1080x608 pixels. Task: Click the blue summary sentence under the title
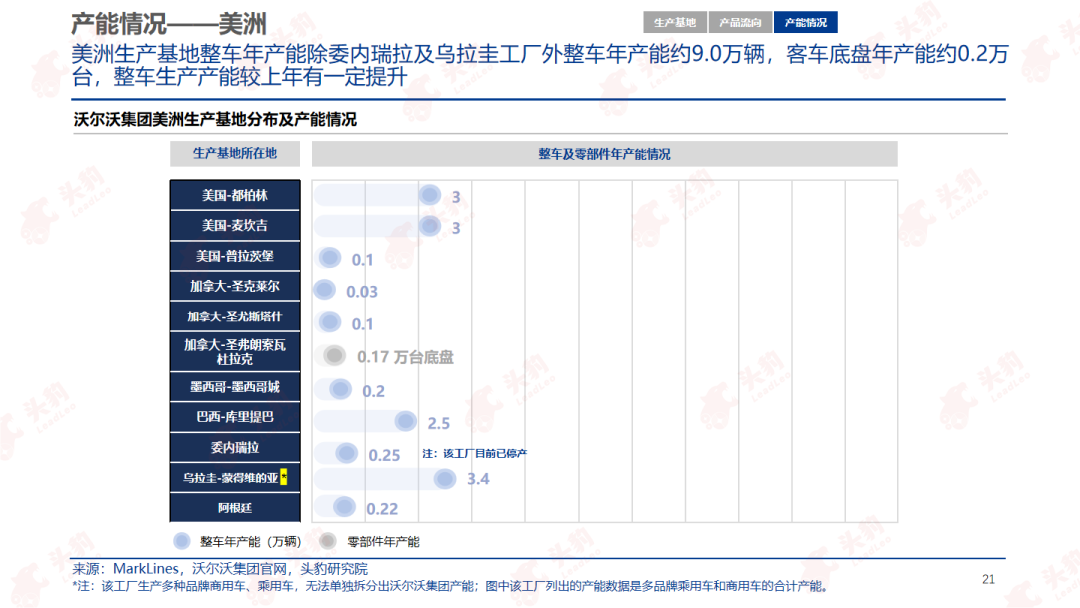click(540, 65)
